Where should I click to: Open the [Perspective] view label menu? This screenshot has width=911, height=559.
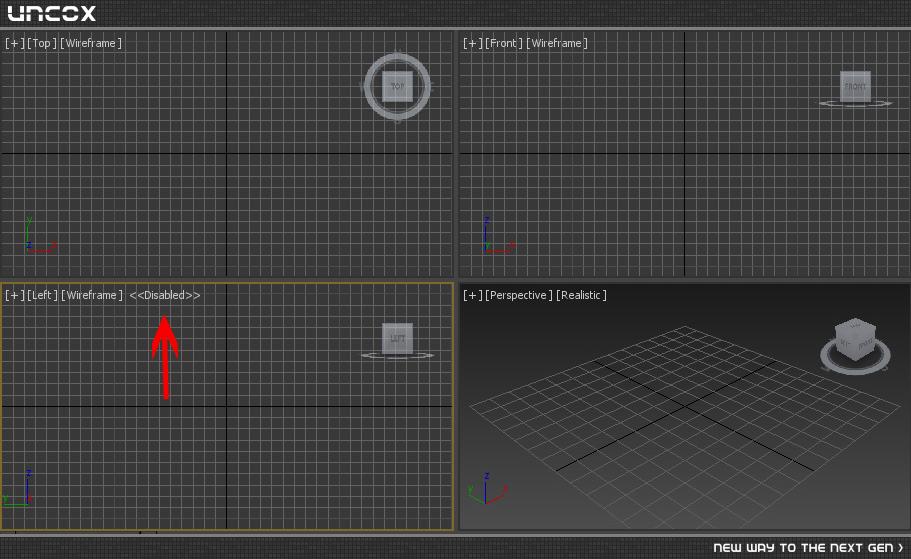tap(519, 295)
